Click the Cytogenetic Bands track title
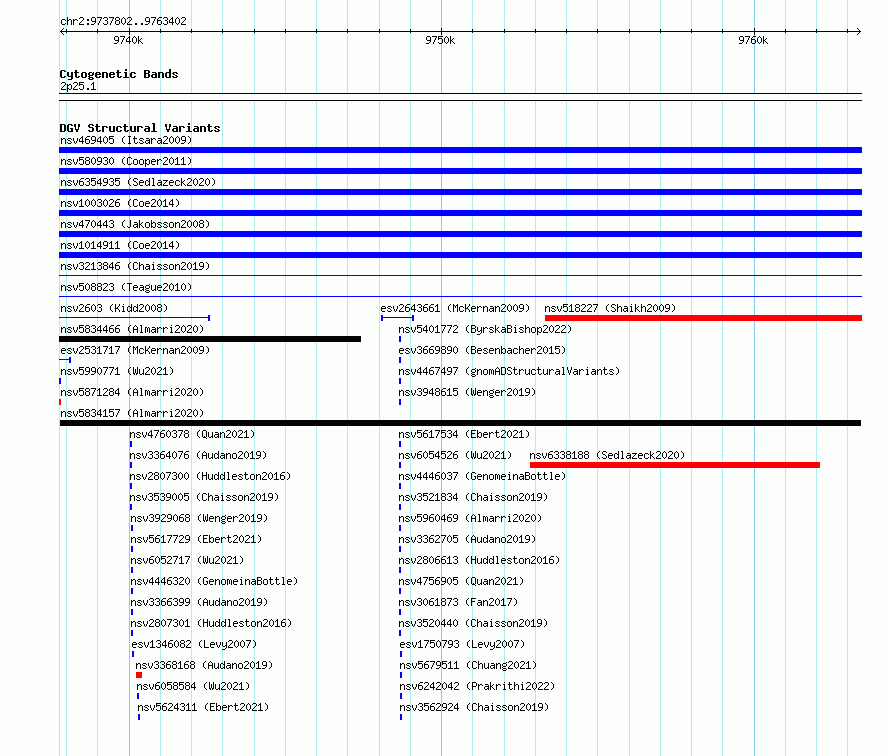 (119, 74)
